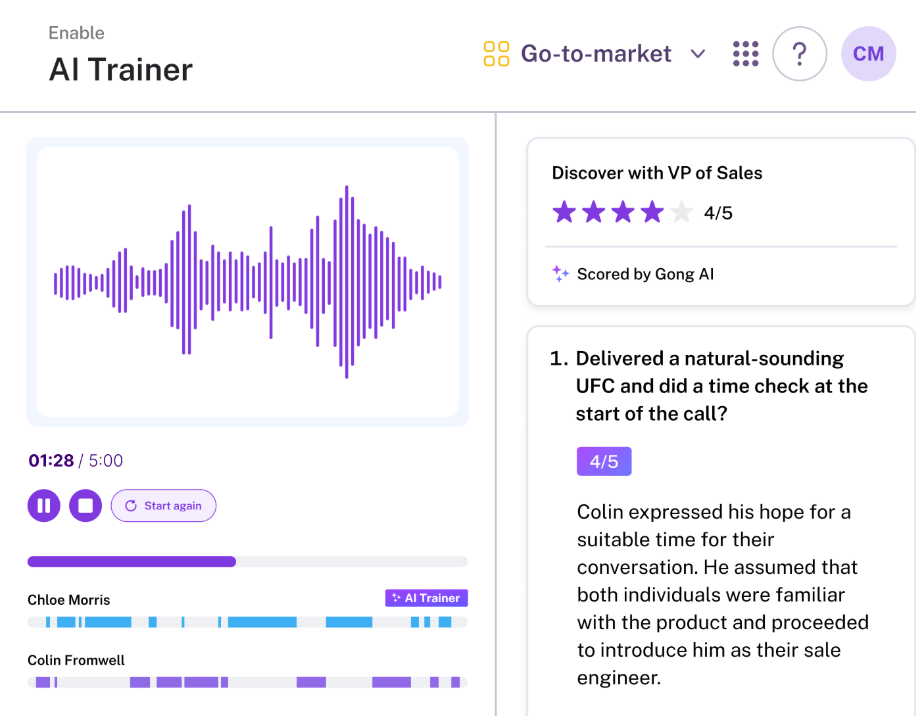Select the Enable breadcrumb label
Image resolution: width=916 pixels, height=716 pixels.
pyautogui.click(x=76, y=32)
